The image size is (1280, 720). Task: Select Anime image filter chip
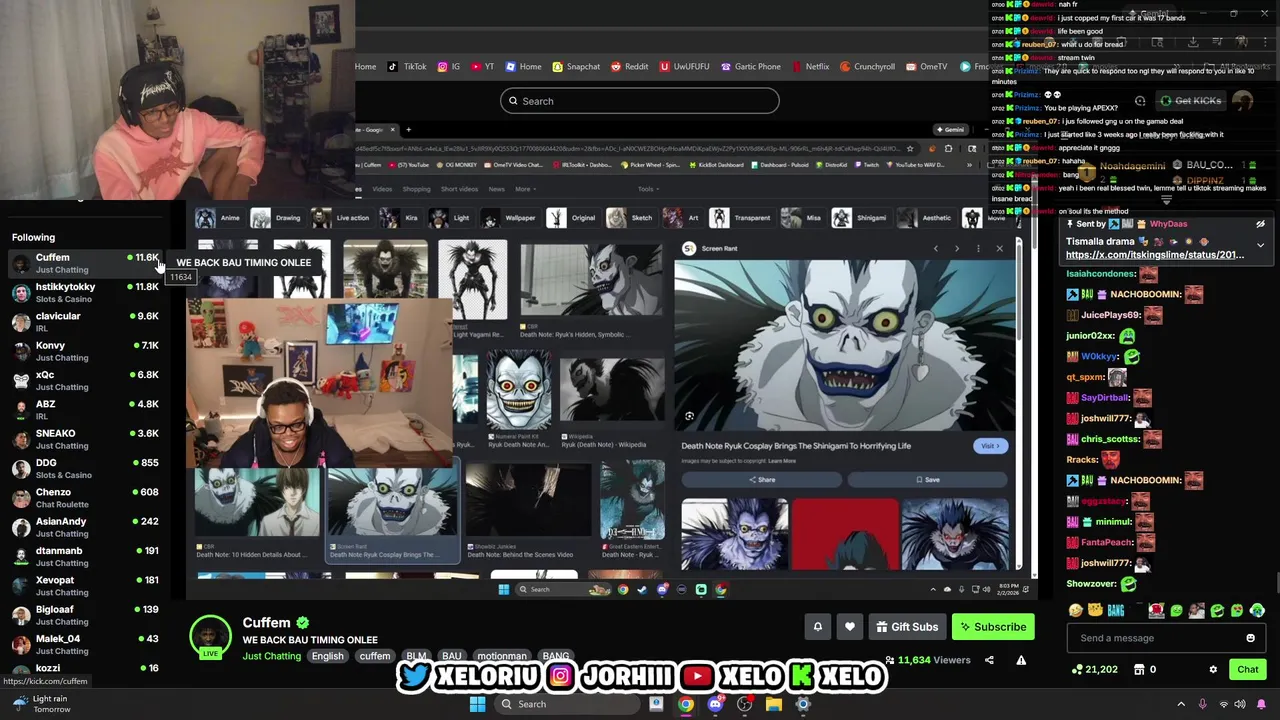[x=218, y=218]
